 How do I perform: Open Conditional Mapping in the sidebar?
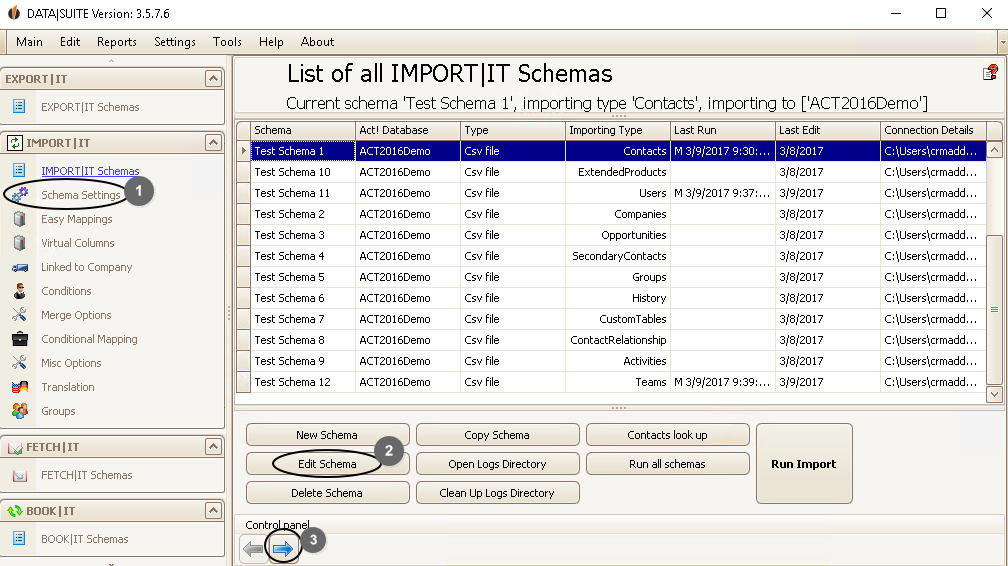[x=89, y=339]
